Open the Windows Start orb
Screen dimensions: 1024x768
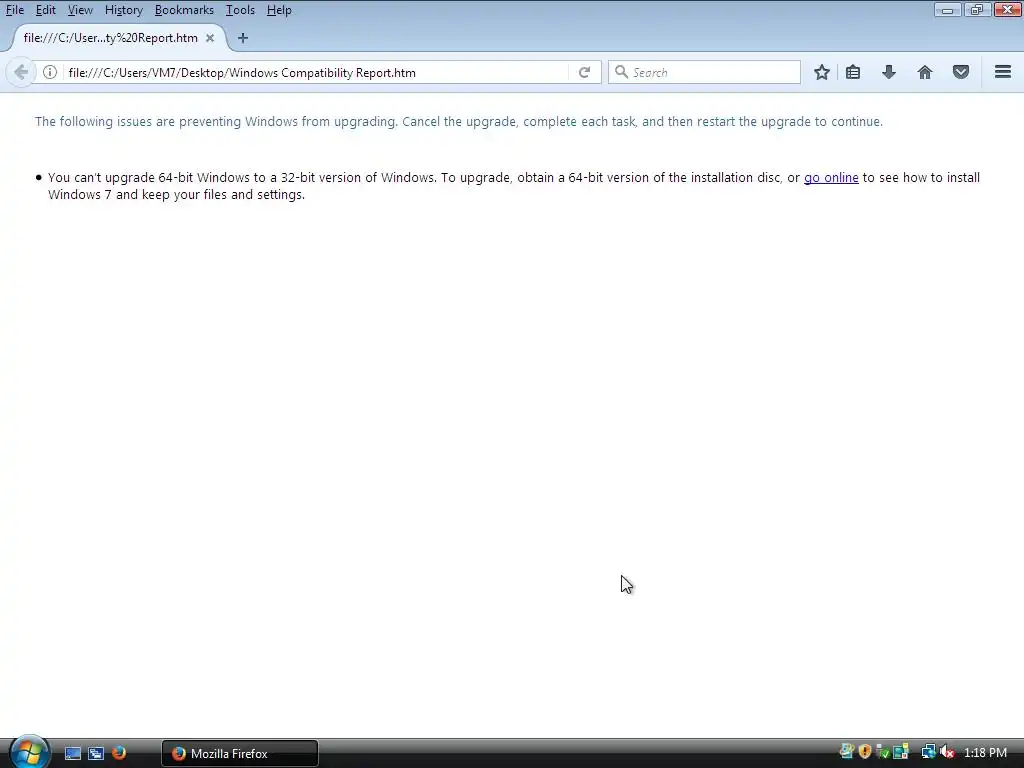[x=29, y=752]
